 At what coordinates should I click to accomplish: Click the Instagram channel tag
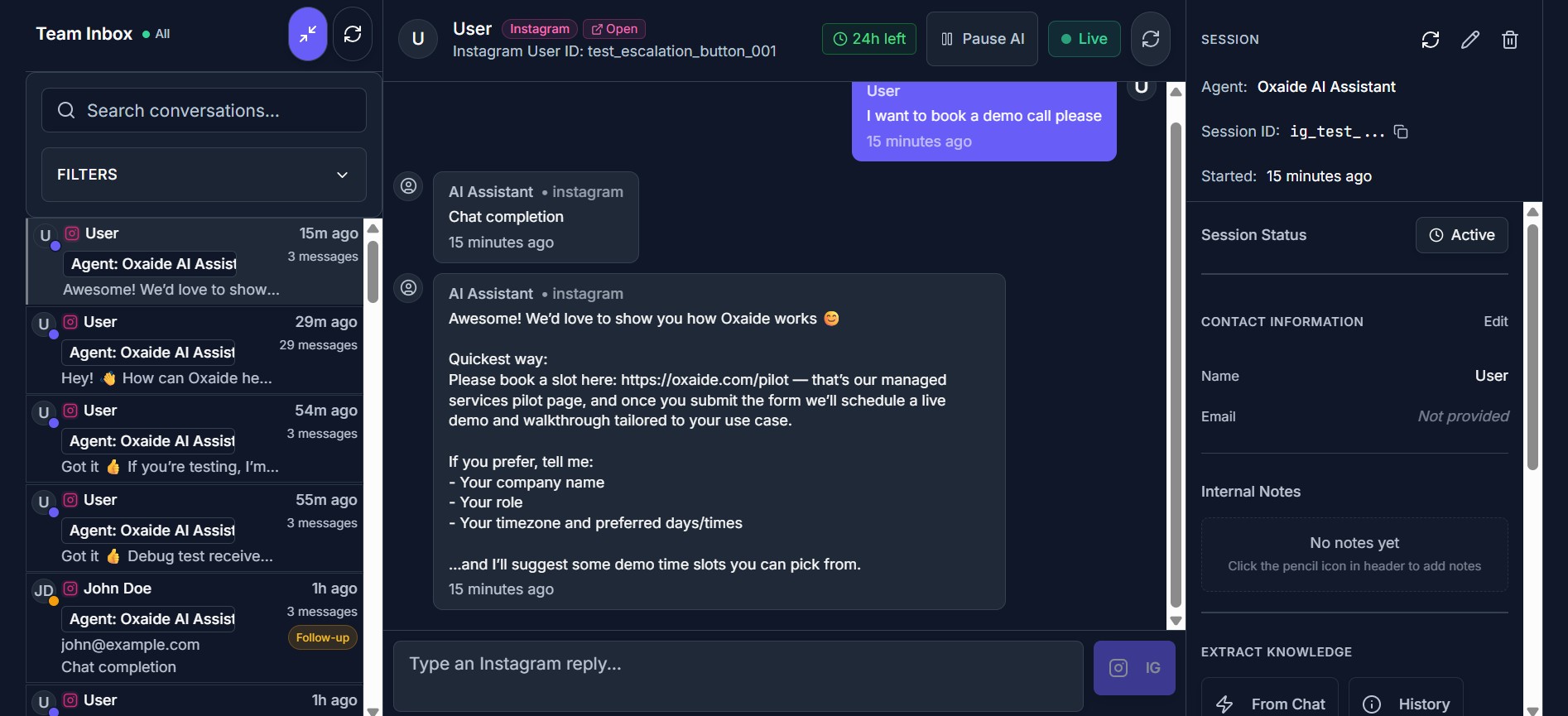(x=539, y=28)
